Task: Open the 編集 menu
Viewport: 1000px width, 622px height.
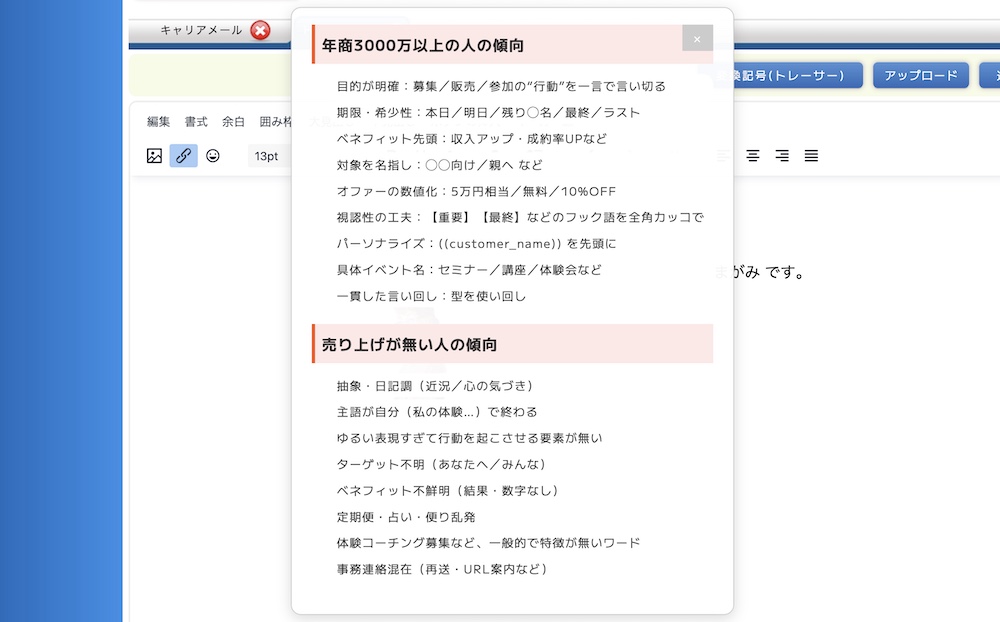Action: pos(158,122)
